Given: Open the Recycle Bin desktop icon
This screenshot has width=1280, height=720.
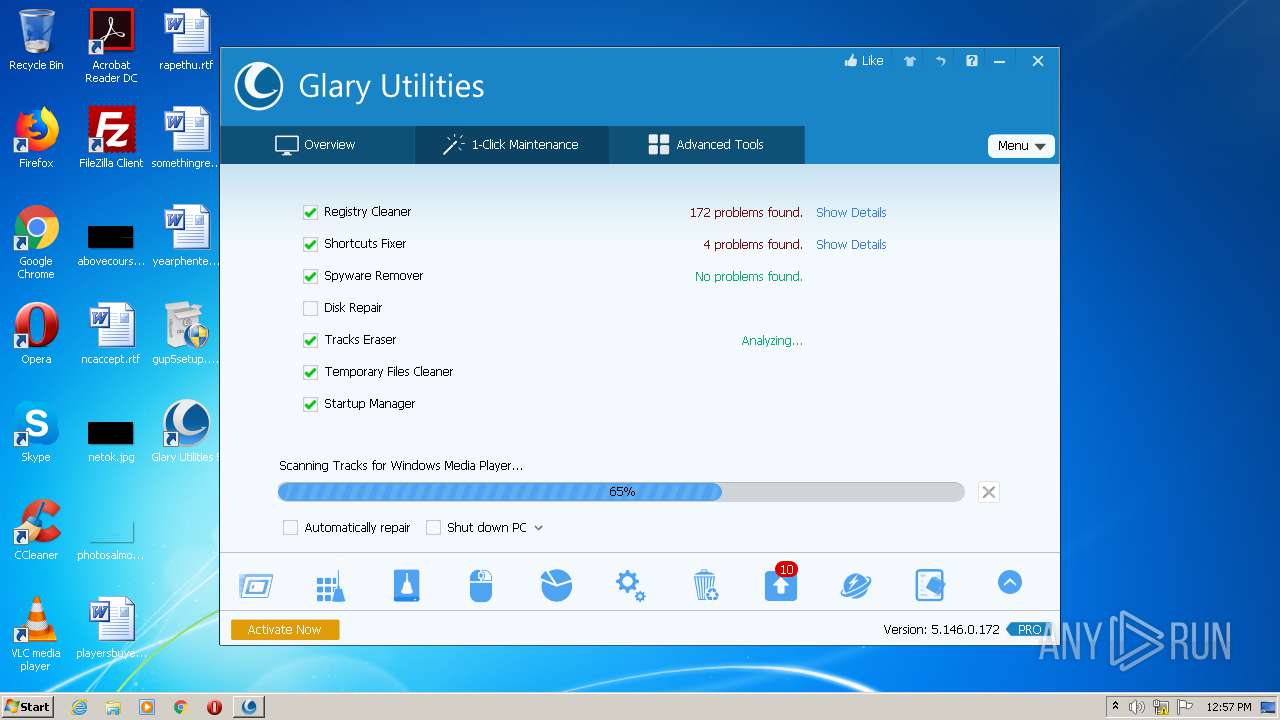Looking at the screenshot, I should click(36, 41).
